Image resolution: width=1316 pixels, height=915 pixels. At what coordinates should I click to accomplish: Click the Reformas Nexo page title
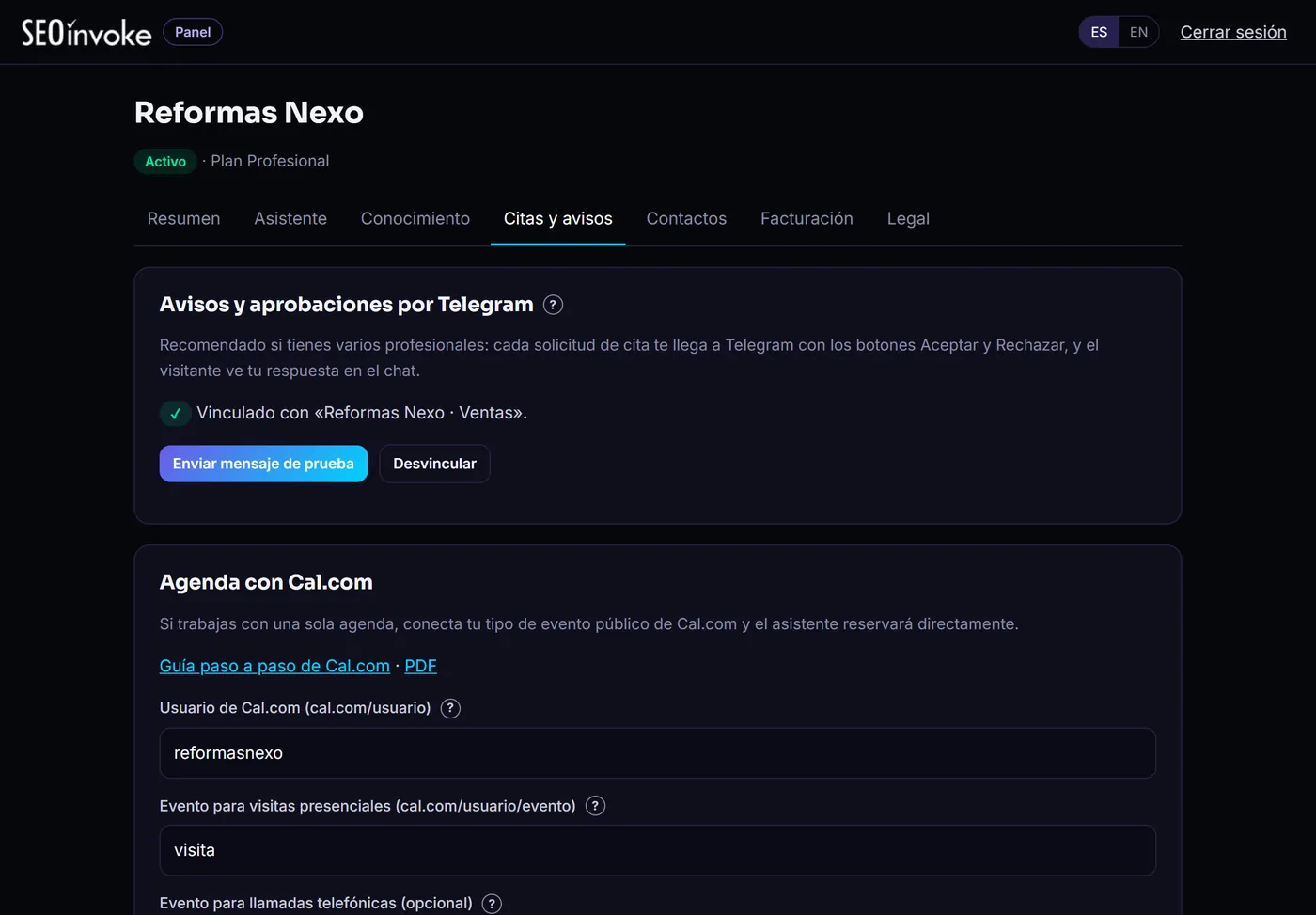click(249, 113)
